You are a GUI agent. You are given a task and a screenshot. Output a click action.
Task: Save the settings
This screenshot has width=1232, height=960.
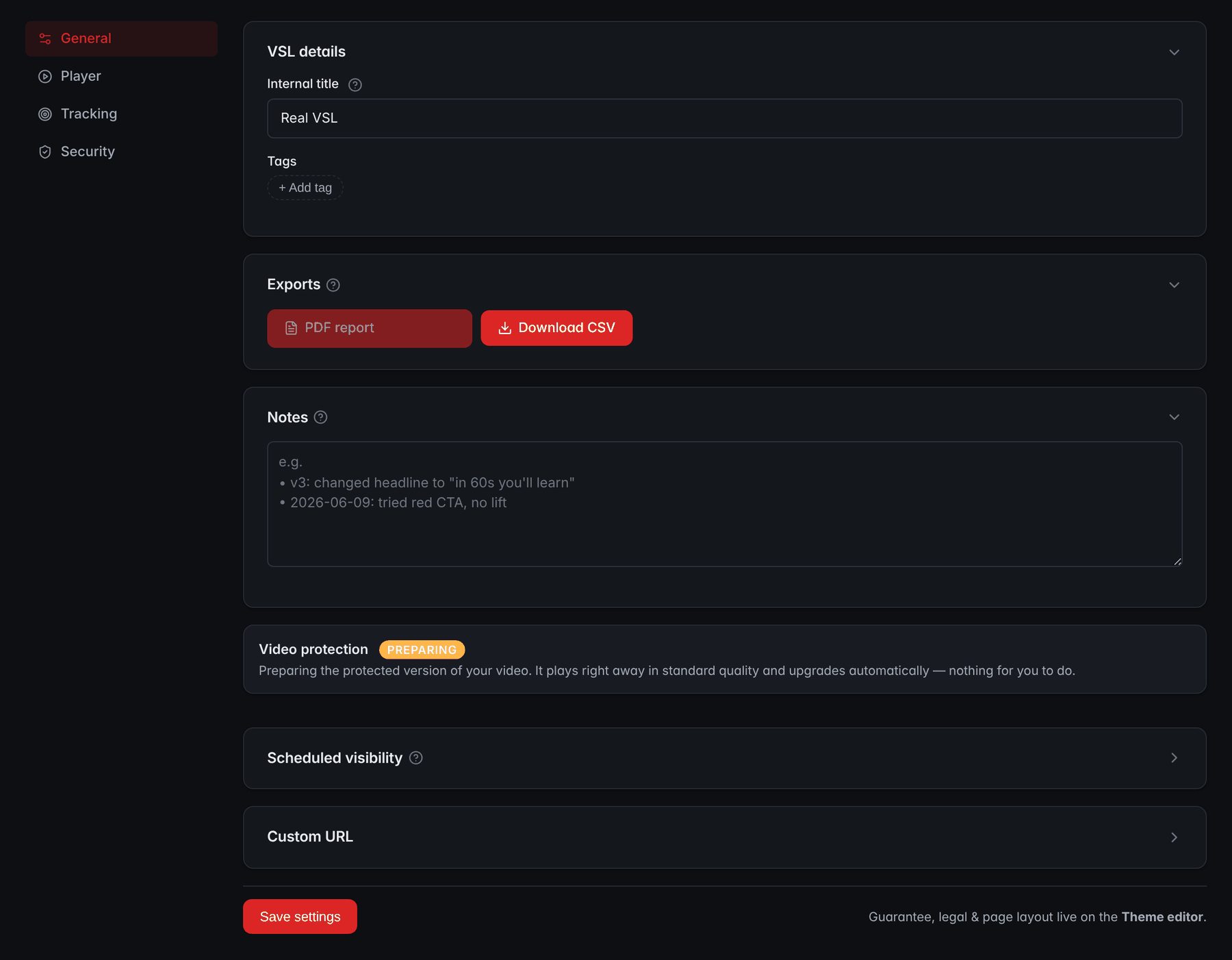pos(300,916)
